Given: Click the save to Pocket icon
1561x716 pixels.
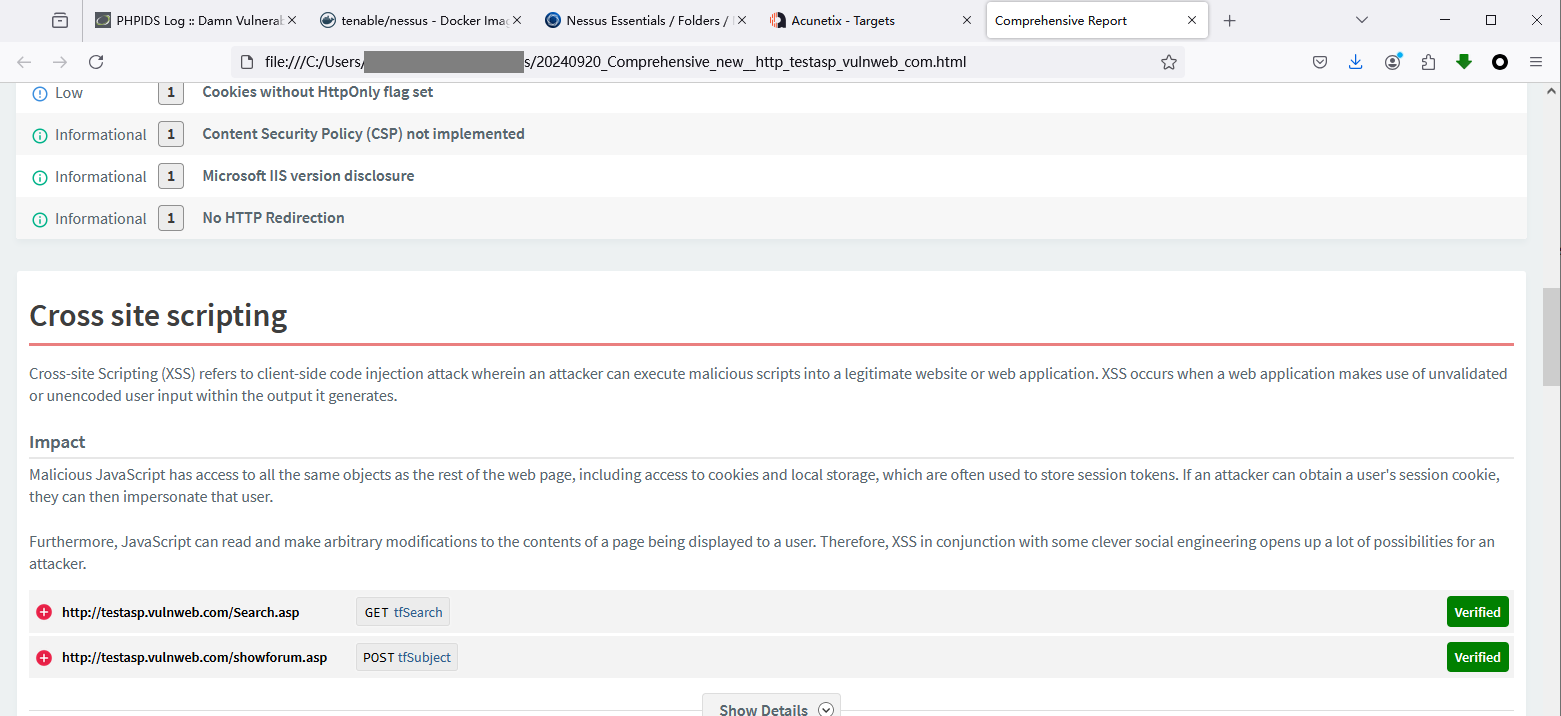Looking at the screenshot, I should [1319, 62].
